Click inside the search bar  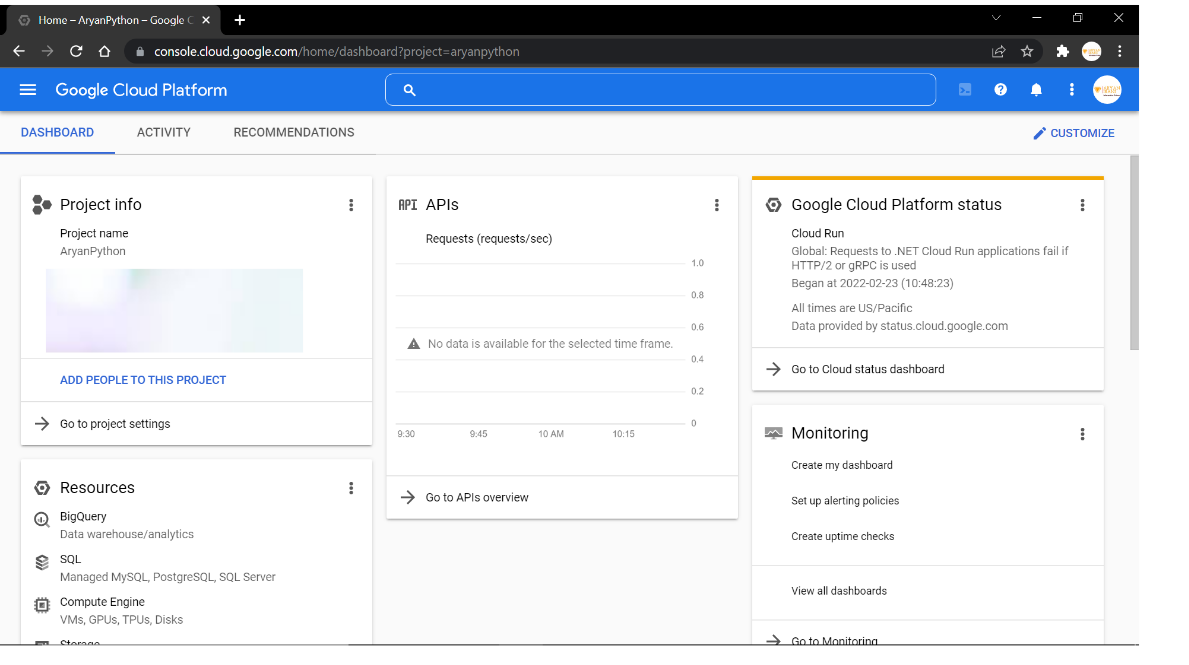tap(660, 89)
